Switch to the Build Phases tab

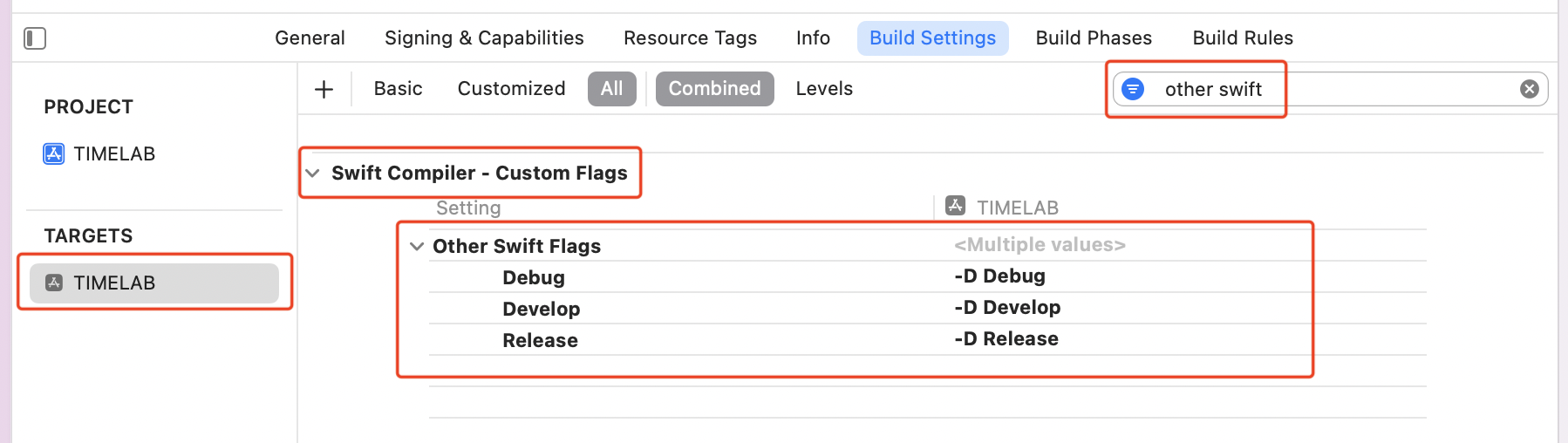(x=1094, y=38)
